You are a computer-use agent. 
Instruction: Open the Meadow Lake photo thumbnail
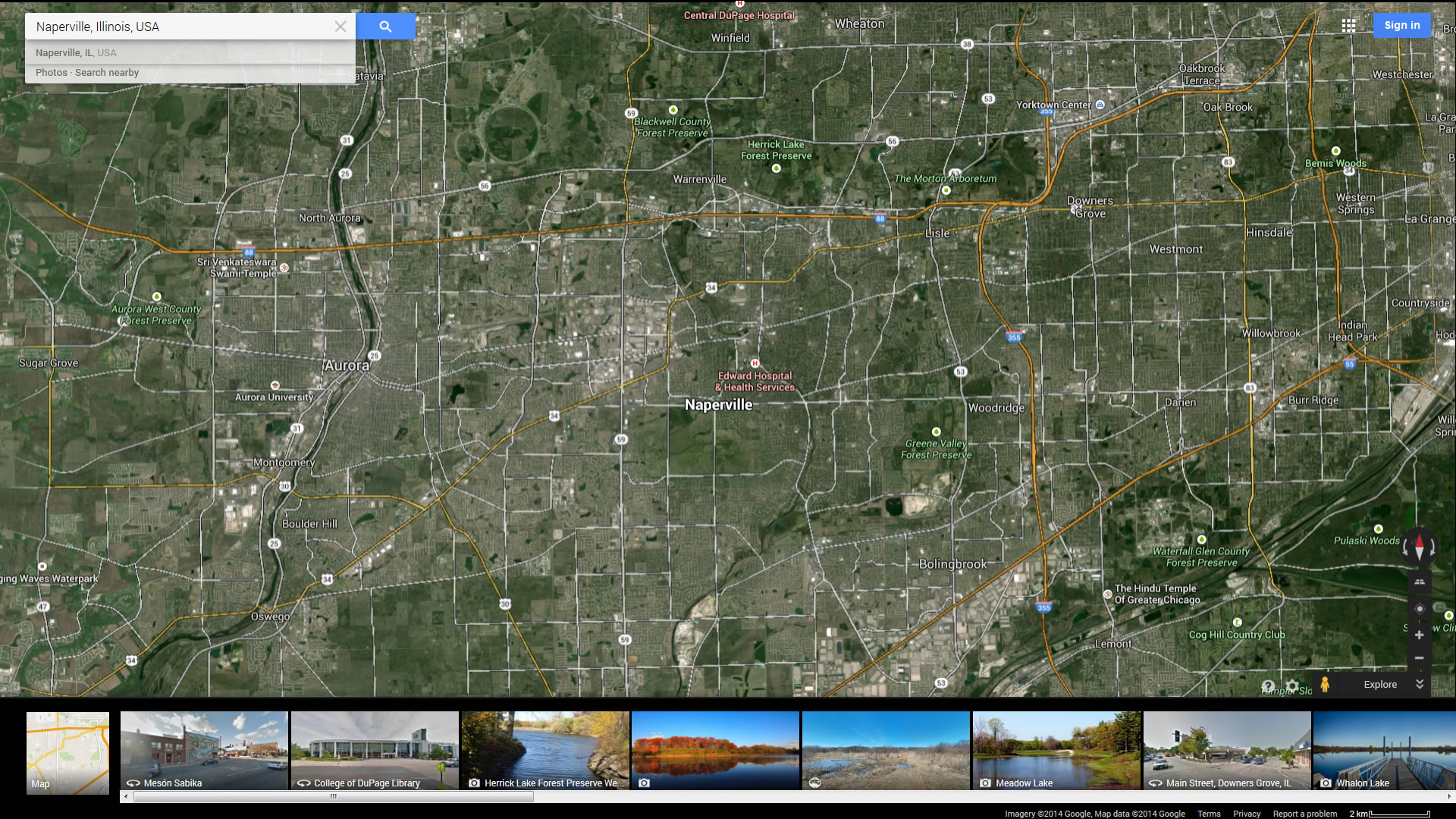click(x=1056, y=751)
